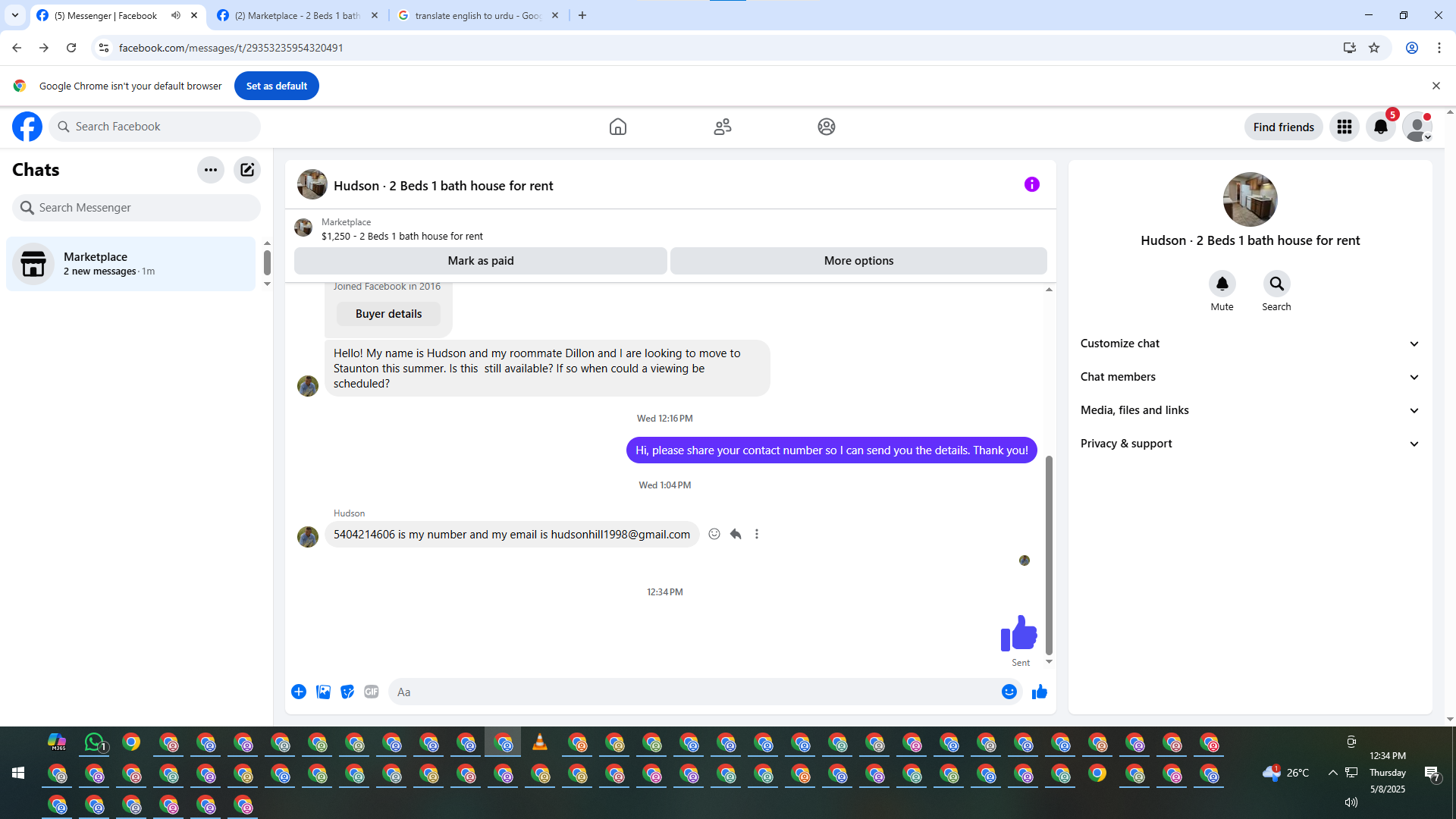This screenshot has height=819, width=1456.
Task: Click chat list scrollbar thumb
Action: point(267,262)
